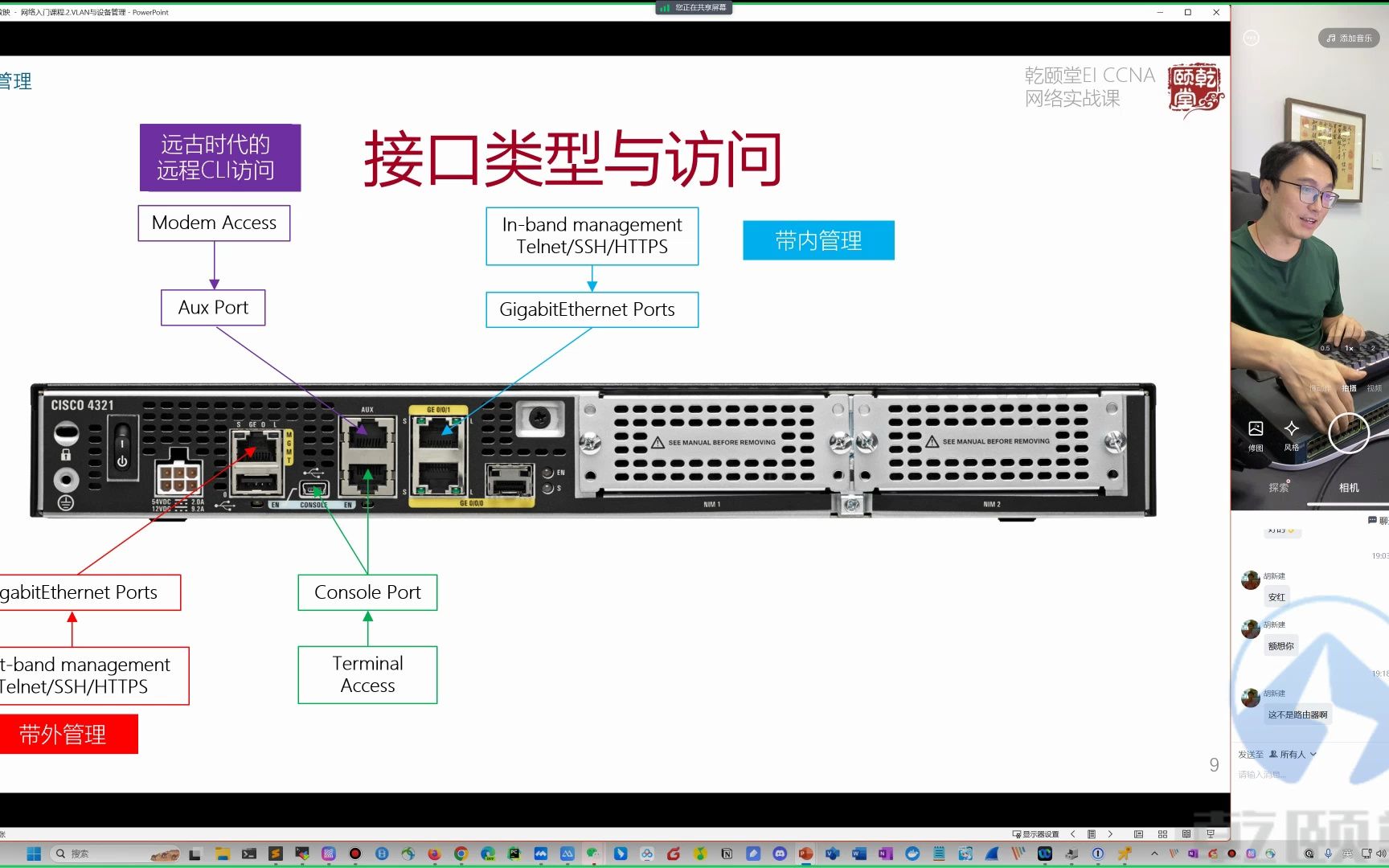Viewport: 1389px width, 868px height.
Task: Switch camera zoom to 0.5x
Action: click(x=1325, y=348)
